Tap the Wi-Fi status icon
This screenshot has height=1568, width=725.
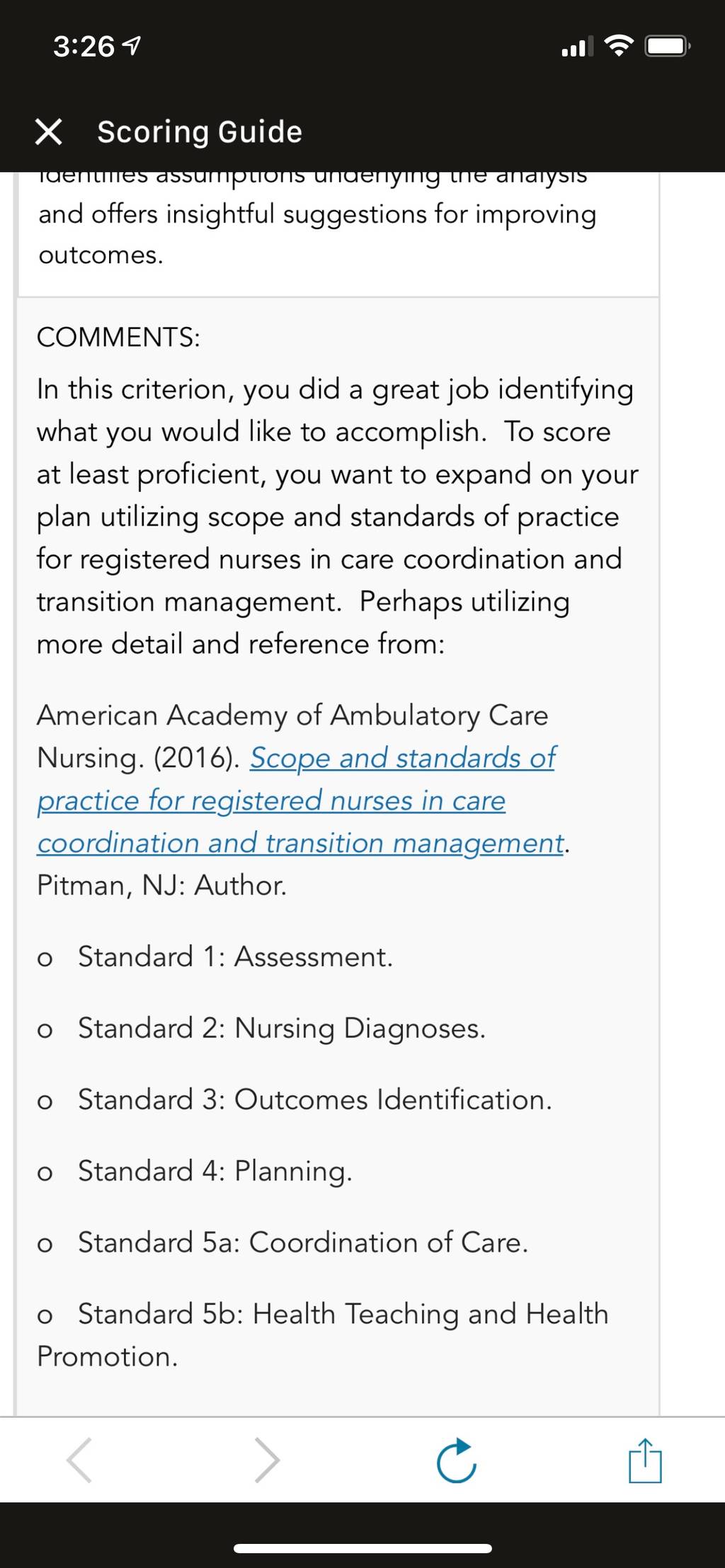click(x=619, y=46)
